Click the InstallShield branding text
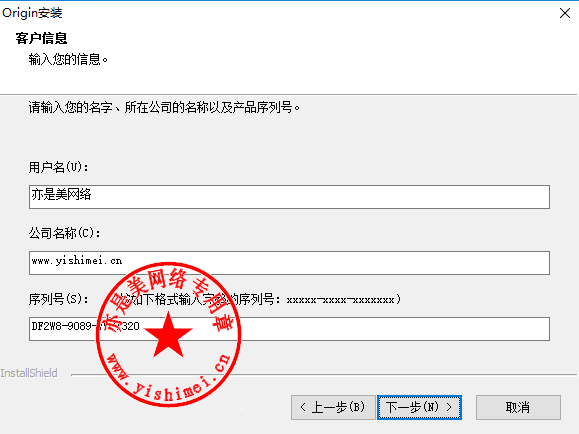This screenshot has height=434, width=579. pyautogui.click(x=29, y=373)
